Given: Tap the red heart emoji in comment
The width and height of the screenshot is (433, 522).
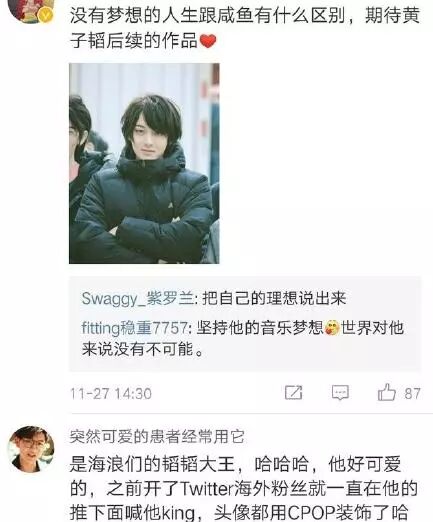Looking at the screenshot, I should pos(208,41).
